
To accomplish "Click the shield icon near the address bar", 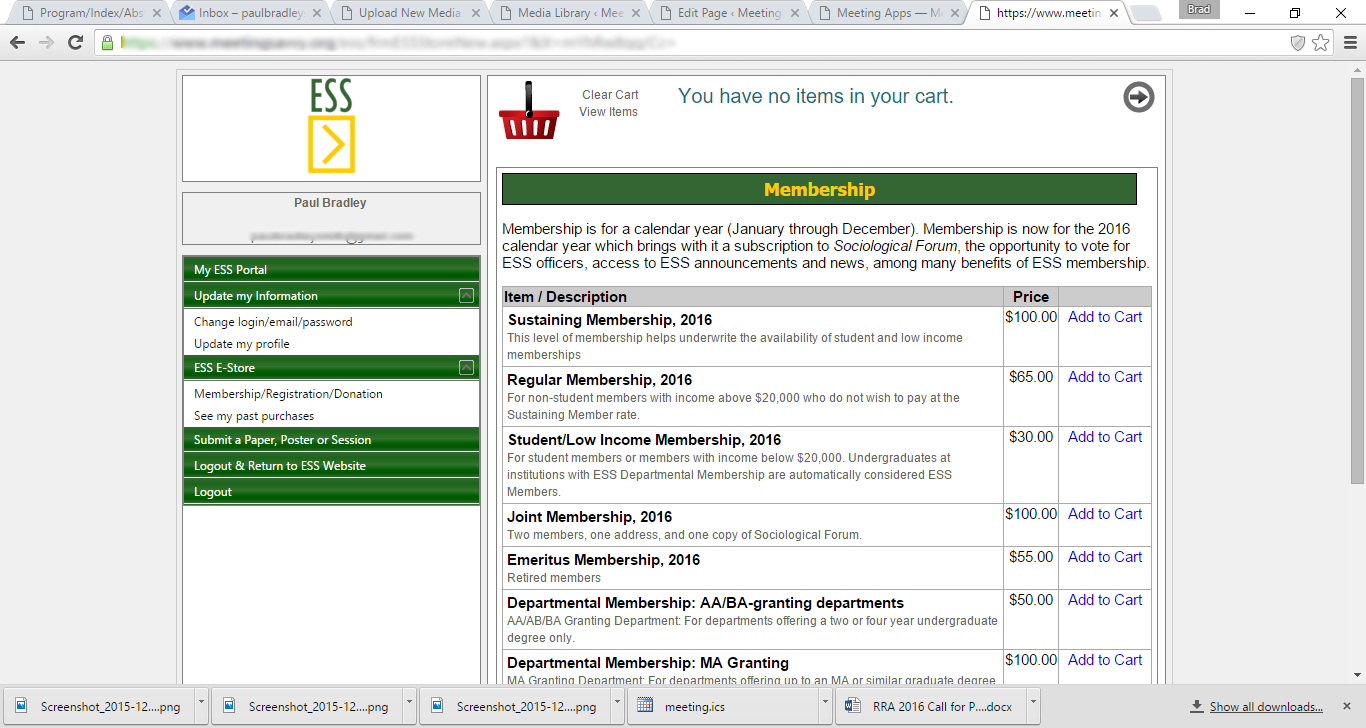I will point(1298,44).
